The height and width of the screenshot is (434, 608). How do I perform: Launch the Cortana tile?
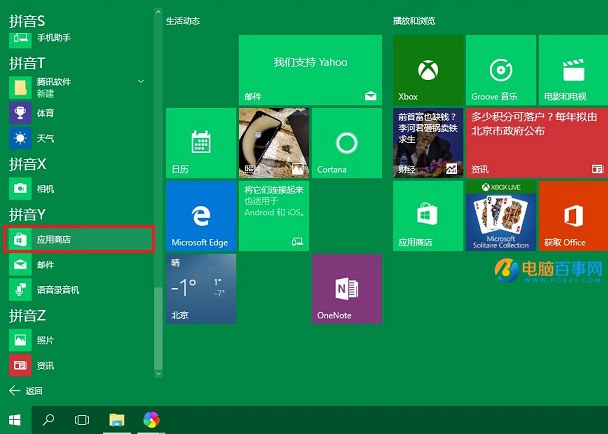(347, 143)
